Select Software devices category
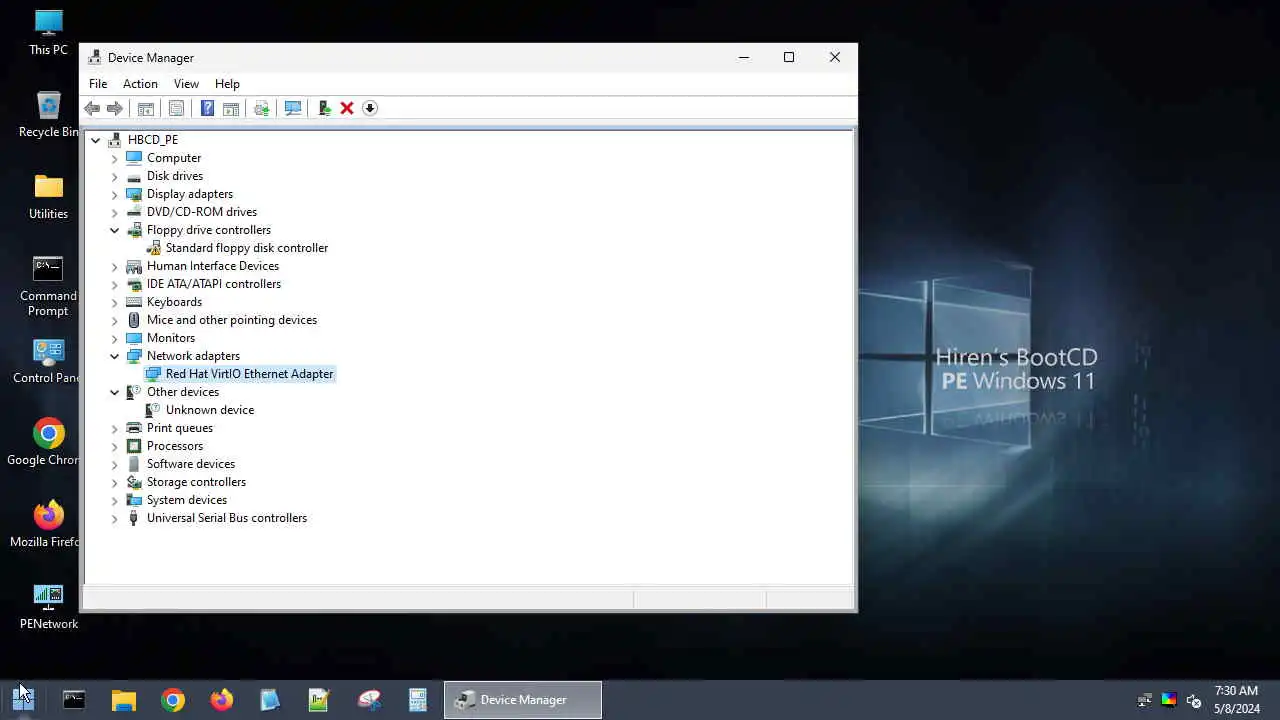This screenshot has width=1280, height=720. pyautogui.click(x=191, y=464)
